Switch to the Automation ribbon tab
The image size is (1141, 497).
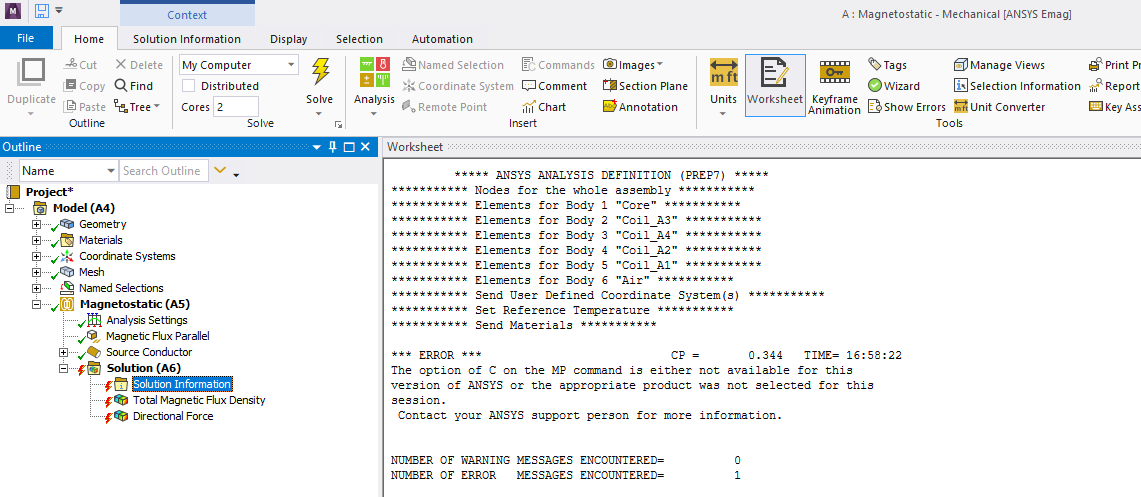coord(442,39)
